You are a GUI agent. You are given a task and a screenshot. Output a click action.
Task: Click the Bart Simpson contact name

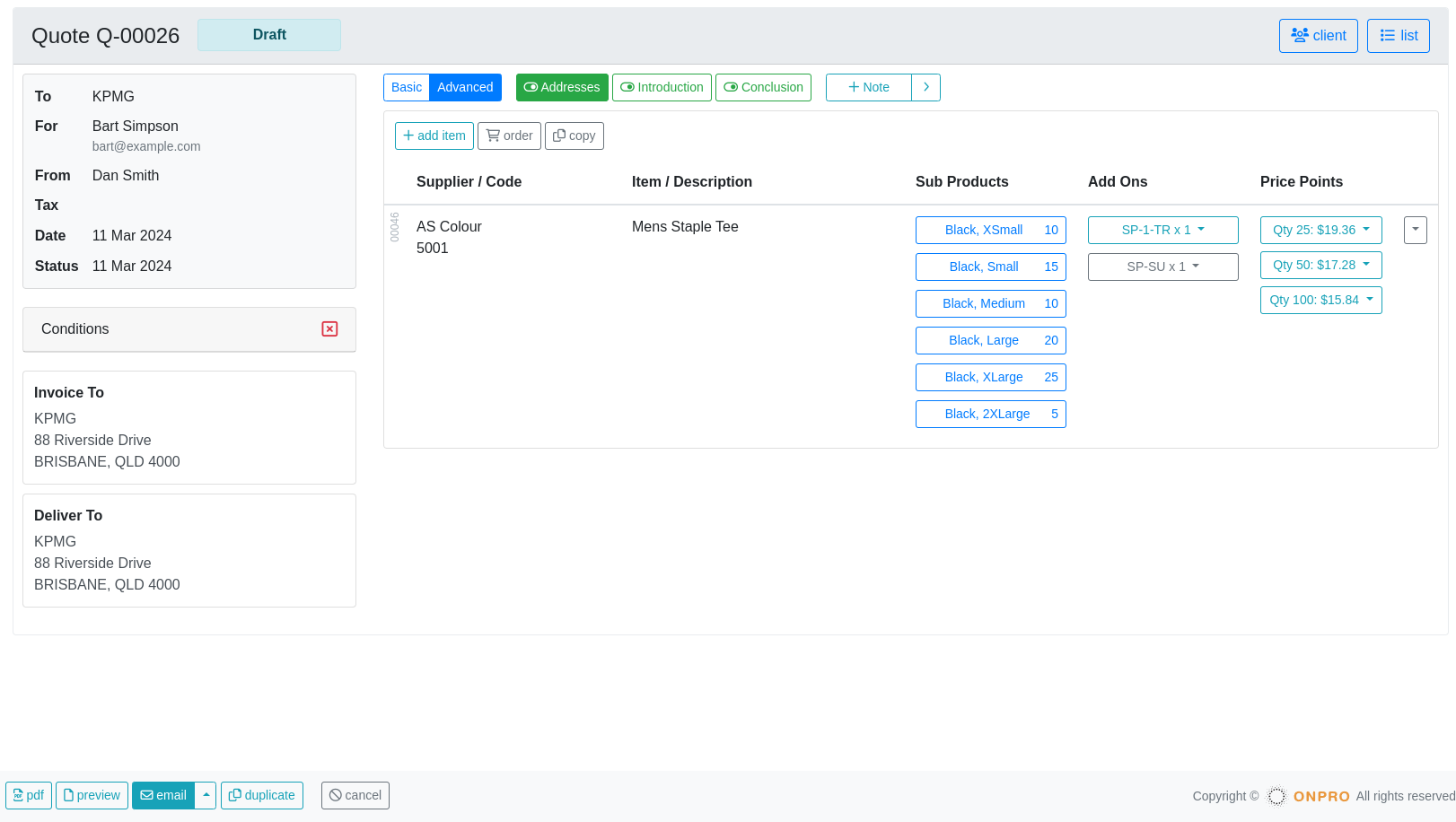pos(136,127)
